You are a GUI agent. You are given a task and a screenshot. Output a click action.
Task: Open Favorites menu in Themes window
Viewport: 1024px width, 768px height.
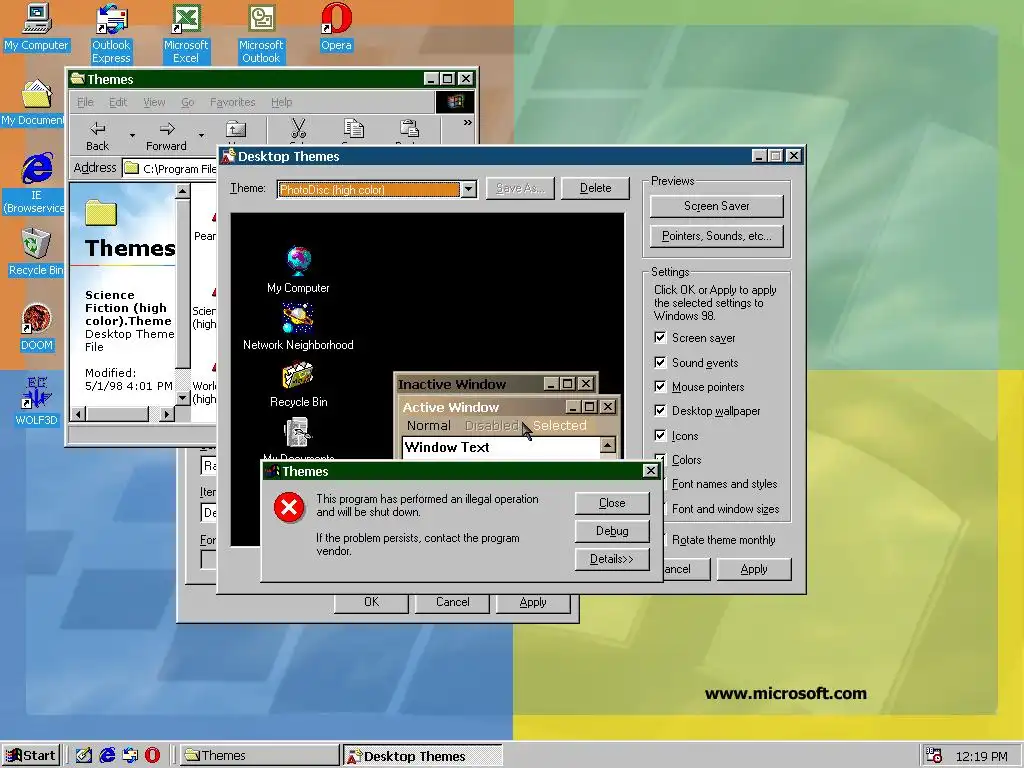(232, 102)
